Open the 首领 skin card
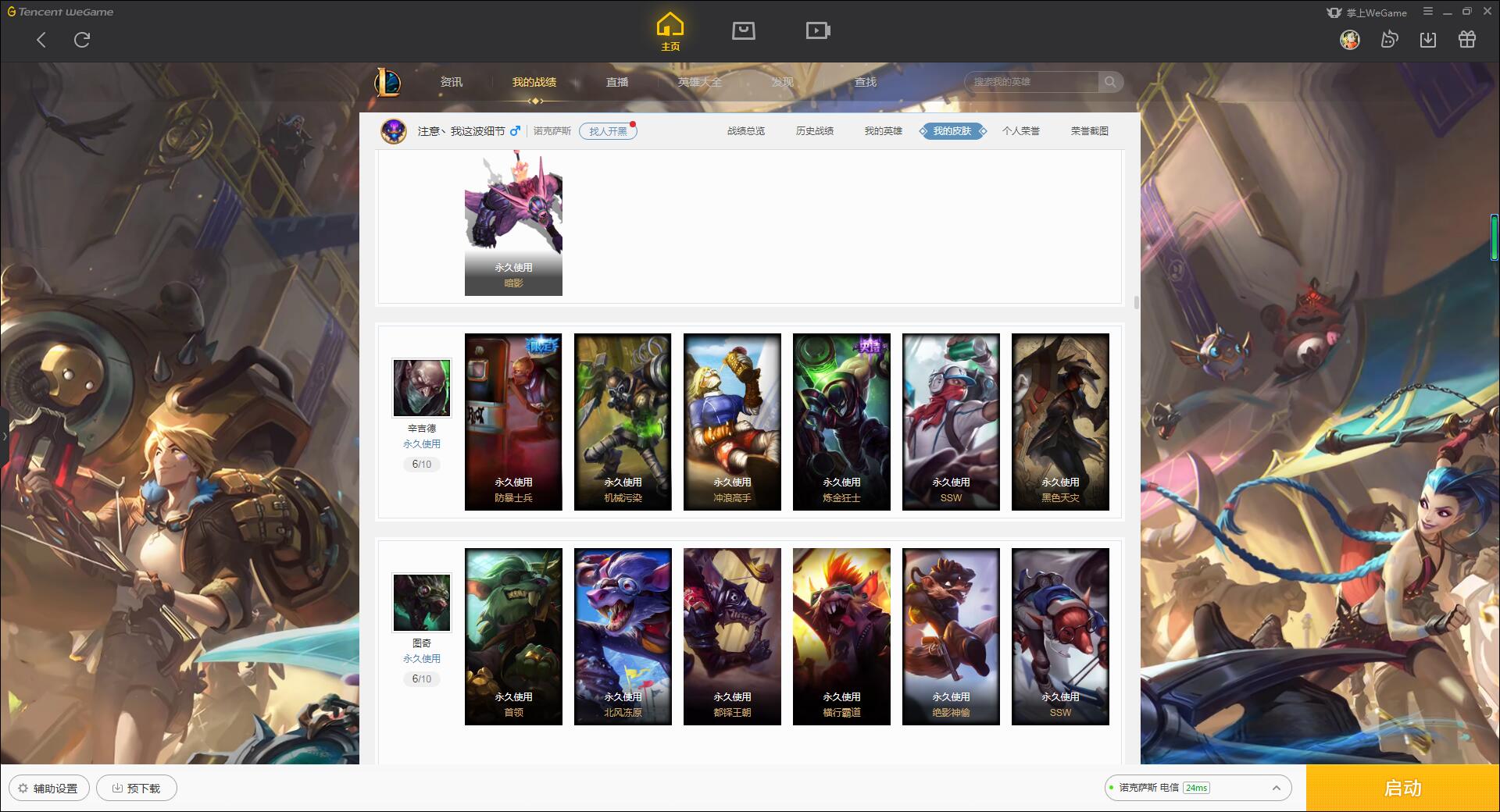The image size is (1500, 812). pyautogui.click(x=513, y=636)
